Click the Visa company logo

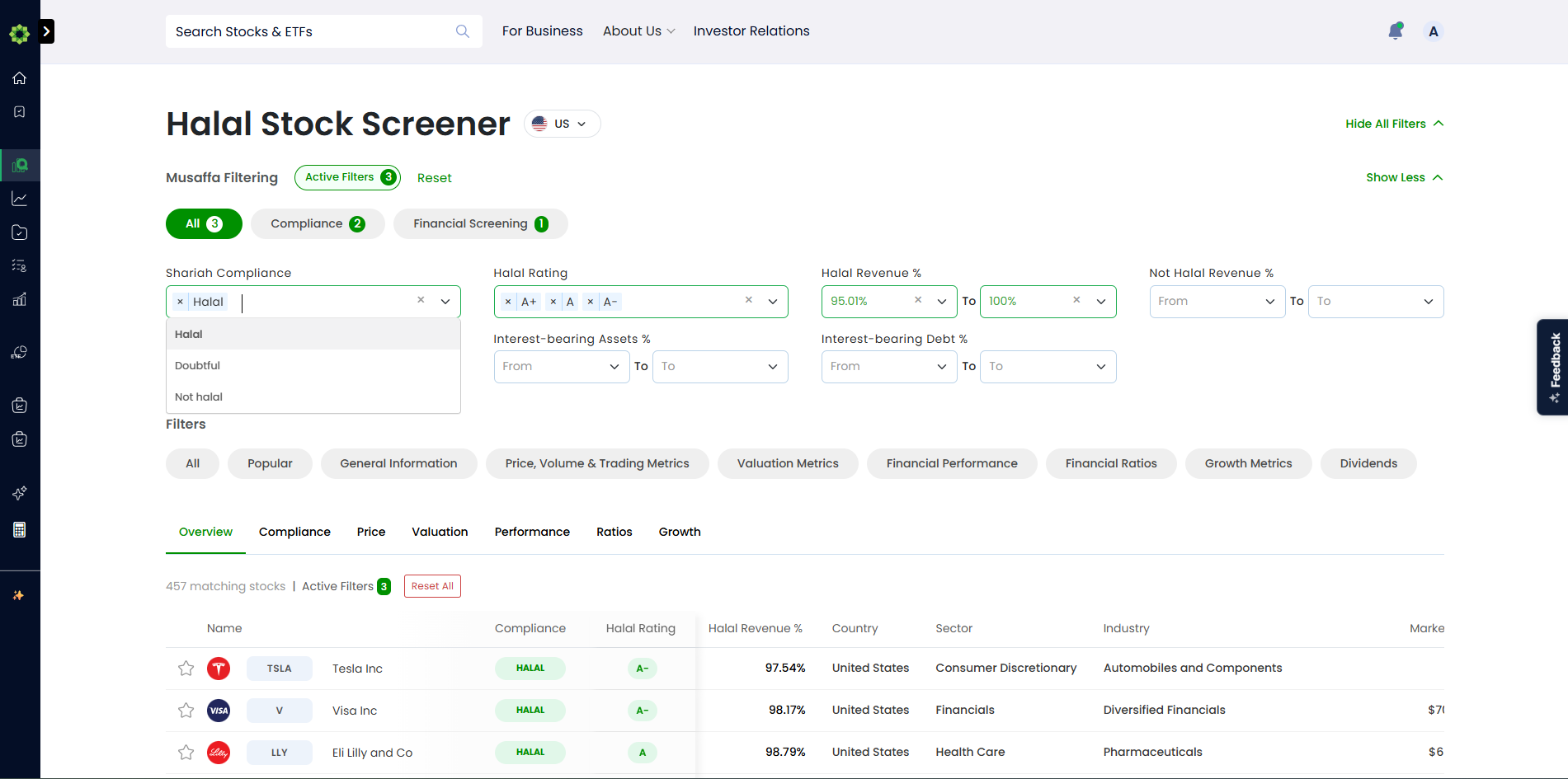219,711
